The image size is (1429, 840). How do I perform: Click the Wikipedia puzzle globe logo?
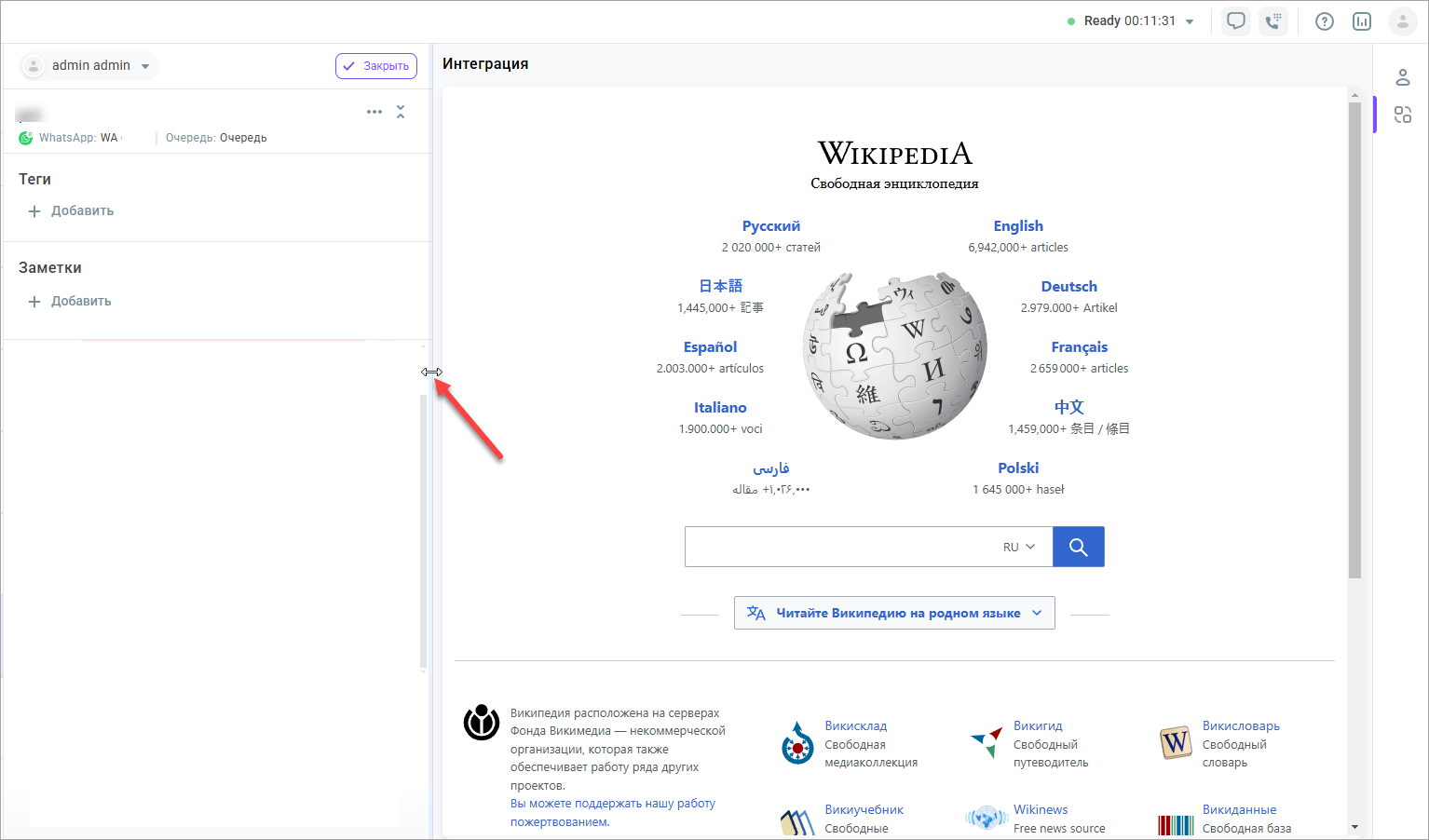tap(894, 356)
